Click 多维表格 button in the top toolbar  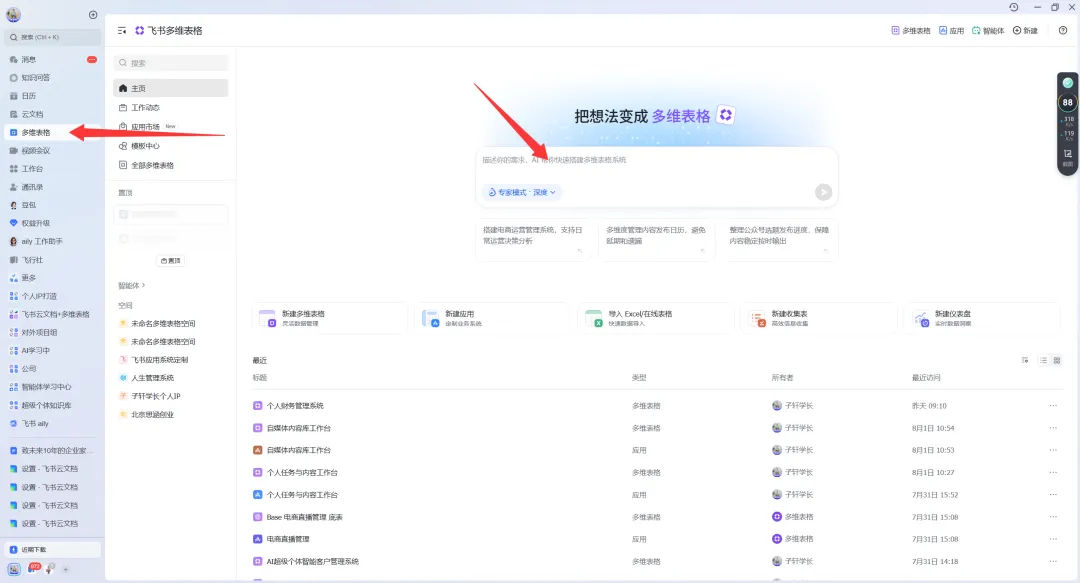tap(911, 30)
